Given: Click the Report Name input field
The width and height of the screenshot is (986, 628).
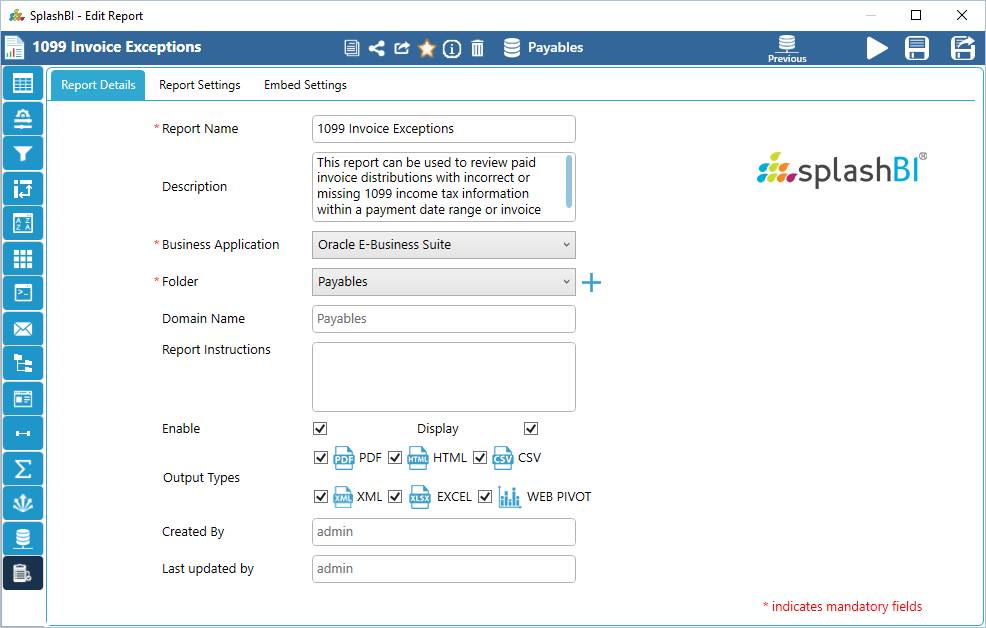Looking at the screenshot, I should [x=444, y=129].
